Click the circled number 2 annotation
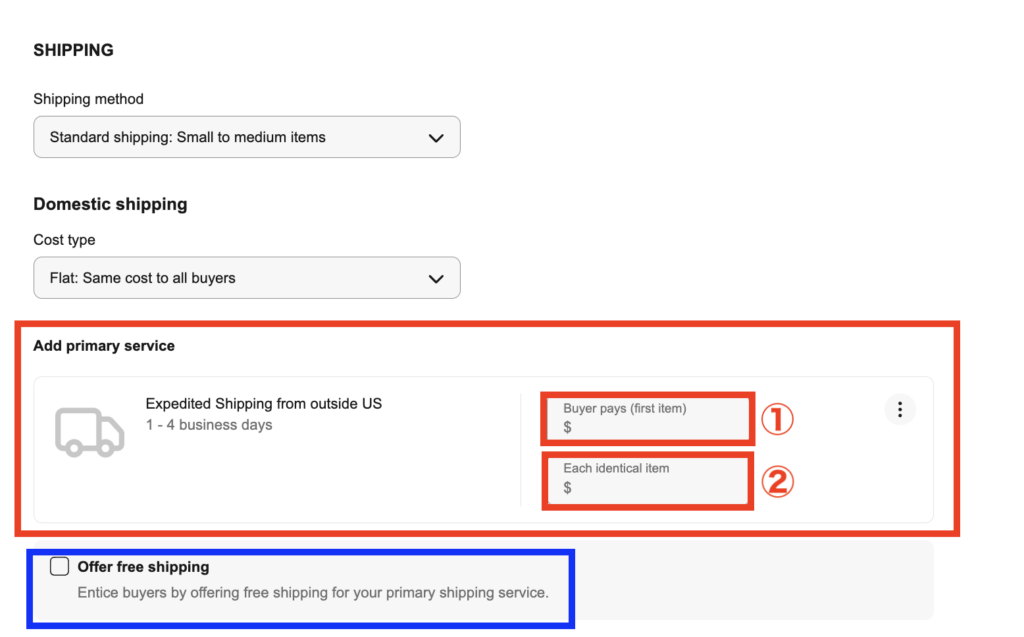Screen dimensions: 1024x637 tap(777, 482)
